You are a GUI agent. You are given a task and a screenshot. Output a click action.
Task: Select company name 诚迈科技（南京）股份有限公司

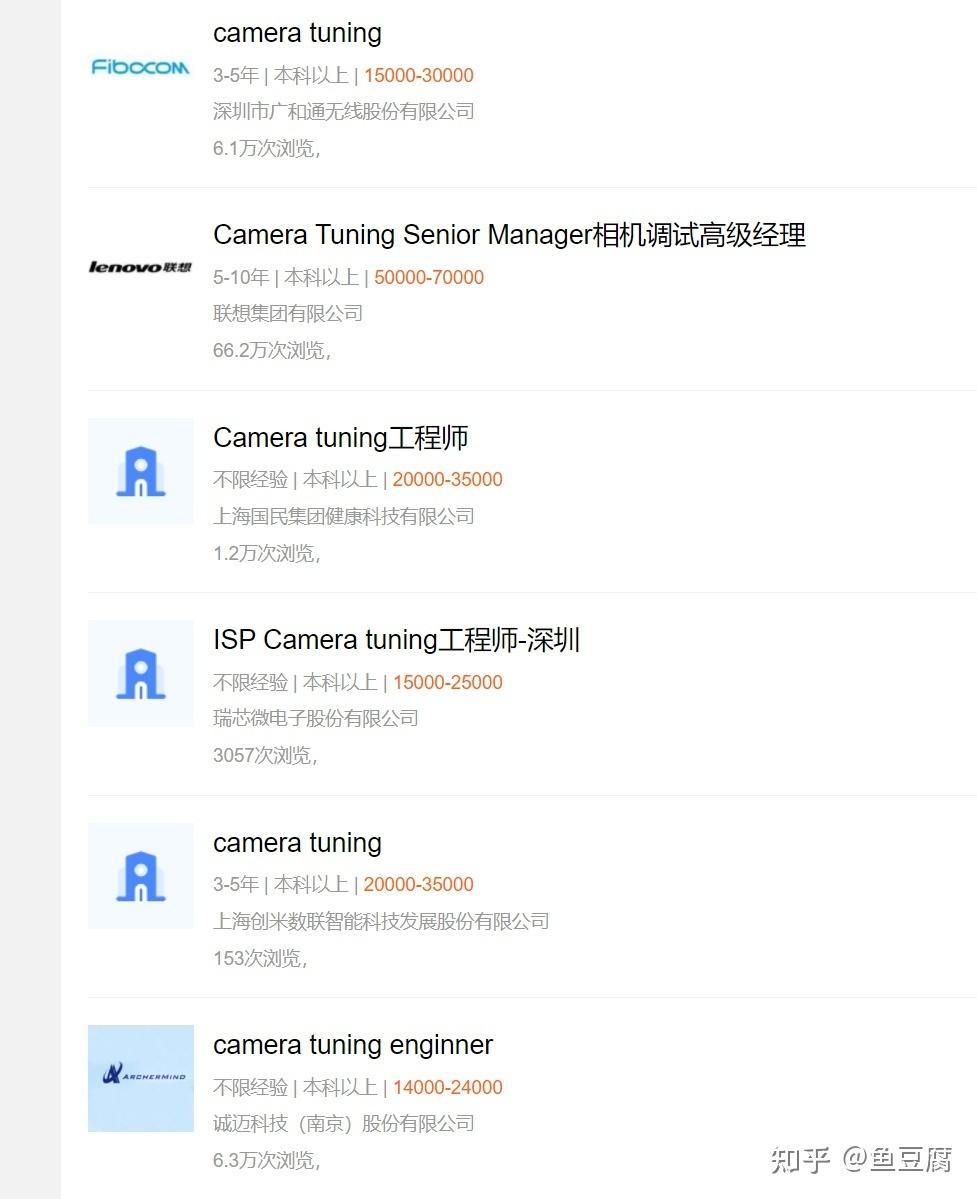(x=344, y=1123)
